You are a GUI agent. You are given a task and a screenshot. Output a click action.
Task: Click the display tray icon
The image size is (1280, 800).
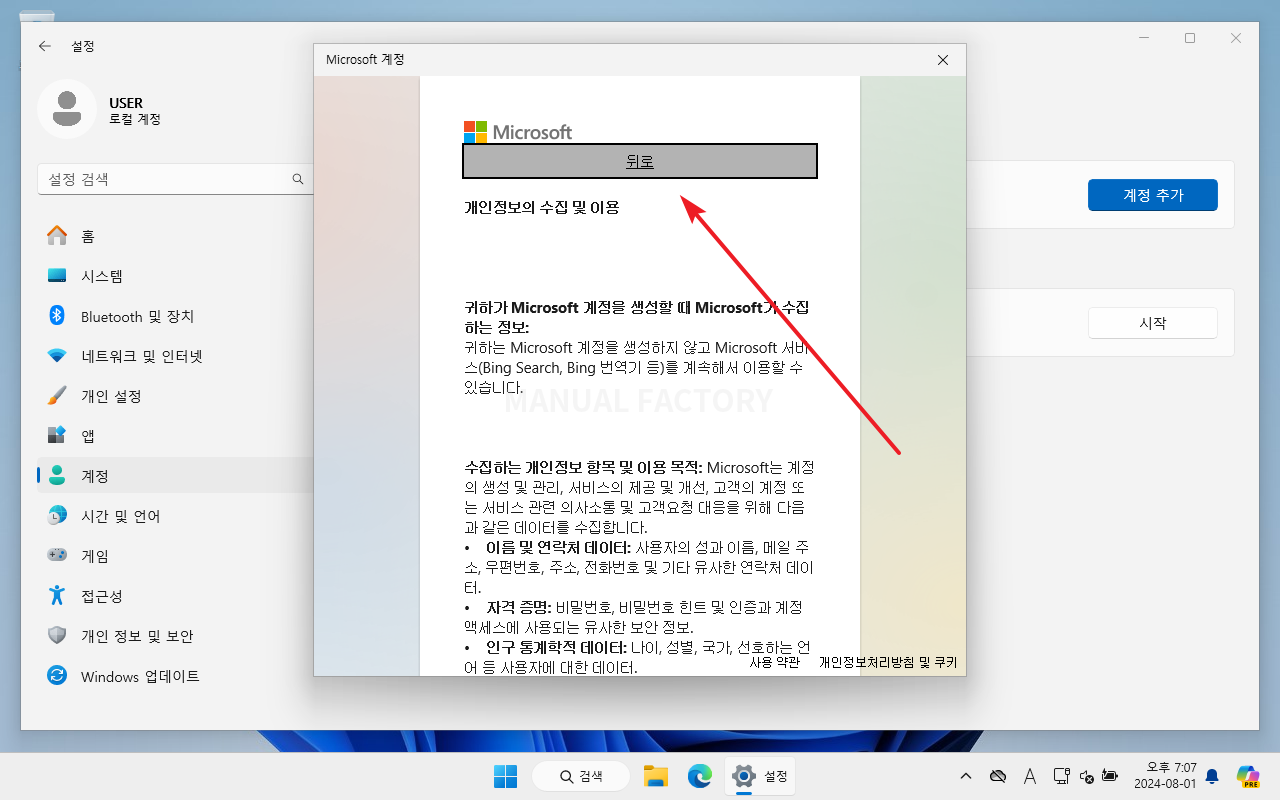click(x=1061, y=776)
